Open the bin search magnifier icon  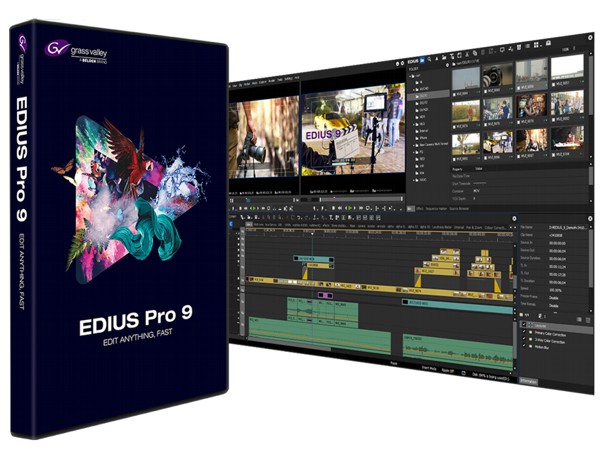click(x=429, y=59)
